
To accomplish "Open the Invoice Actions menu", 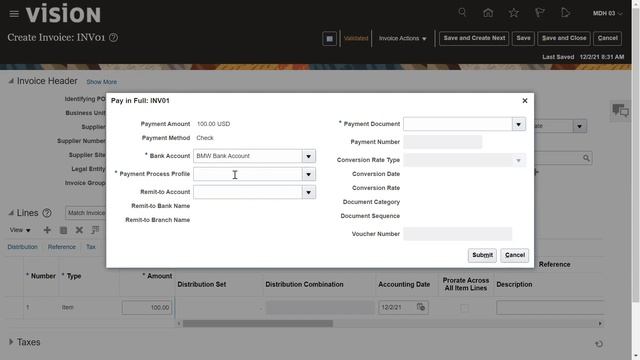I will (402, 38).
